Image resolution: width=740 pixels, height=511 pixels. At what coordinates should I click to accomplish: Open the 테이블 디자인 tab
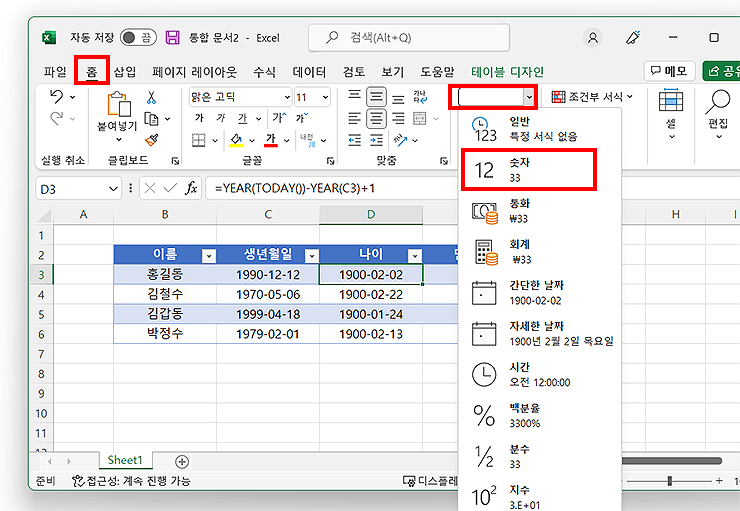click(x=507, y=72)
